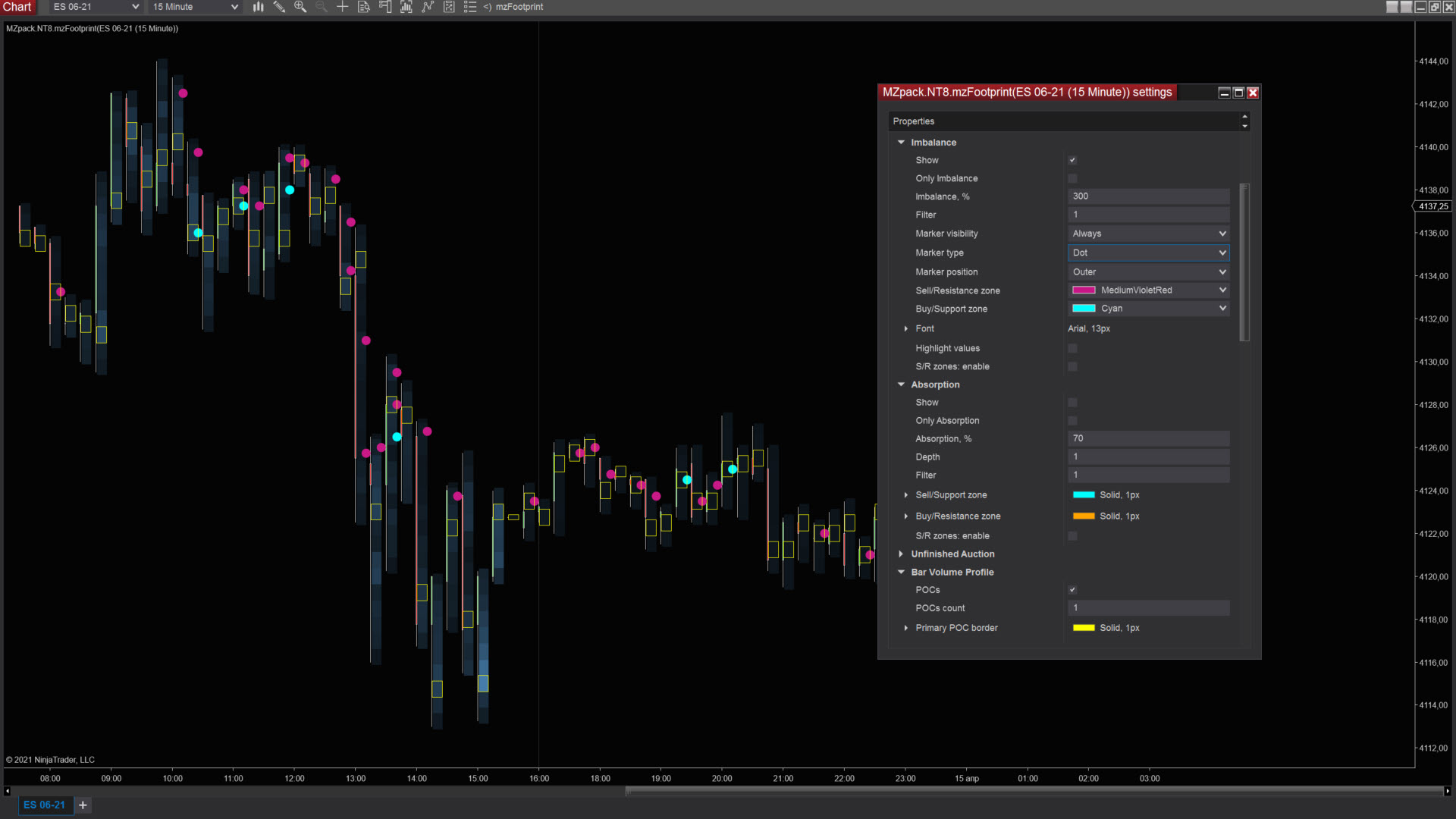1456x819 pixels.
Task: Open Sell/Resistance zone MediumVioletRed dropdown
Action: pyautogui.click(x=1148, y=290)
